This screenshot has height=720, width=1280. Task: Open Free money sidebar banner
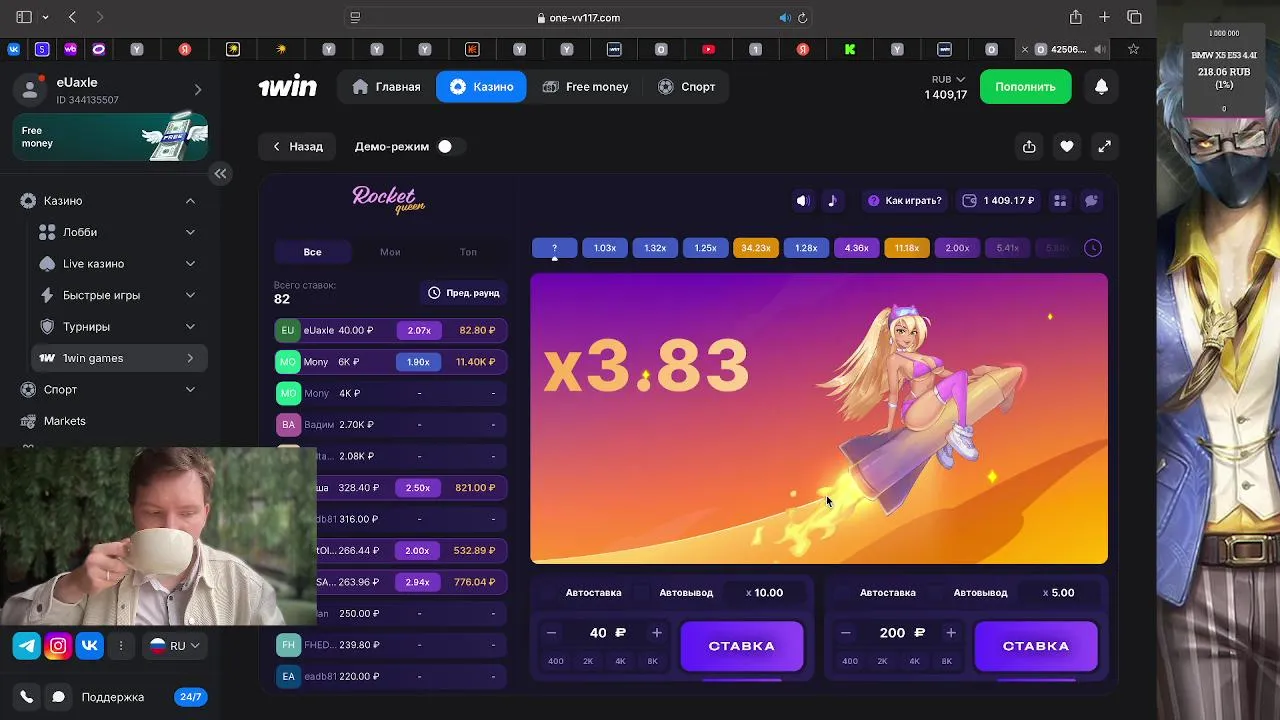110,137
